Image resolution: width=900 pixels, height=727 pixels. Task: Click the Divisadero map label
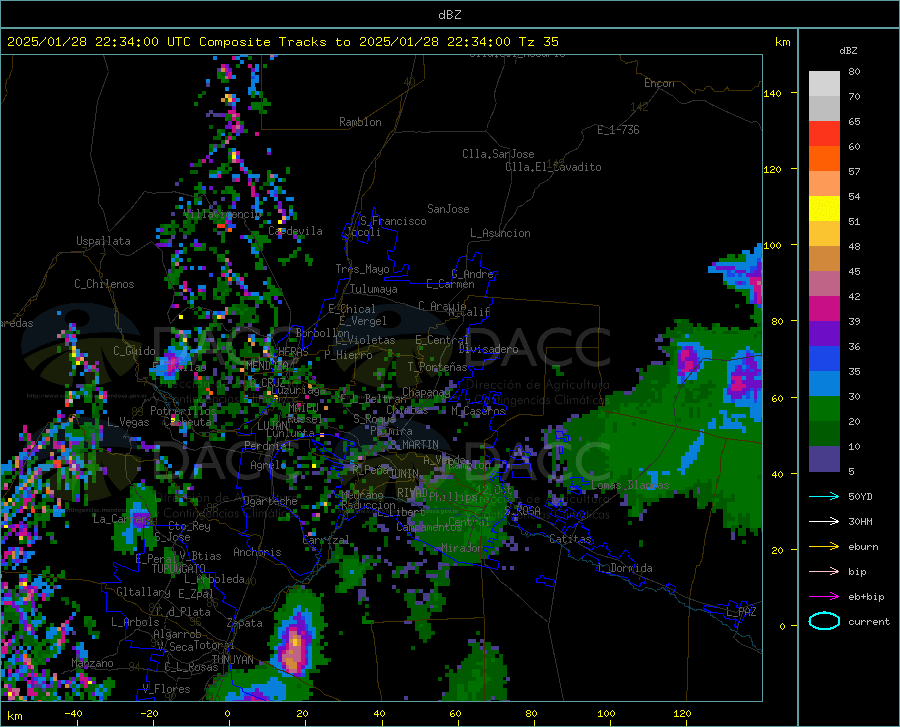click(x=488, y=349)
